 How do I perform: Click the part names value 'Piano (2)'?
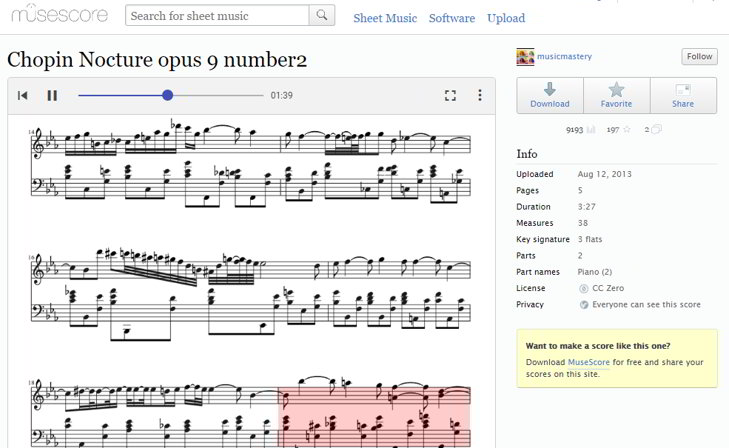pos(595,272)
